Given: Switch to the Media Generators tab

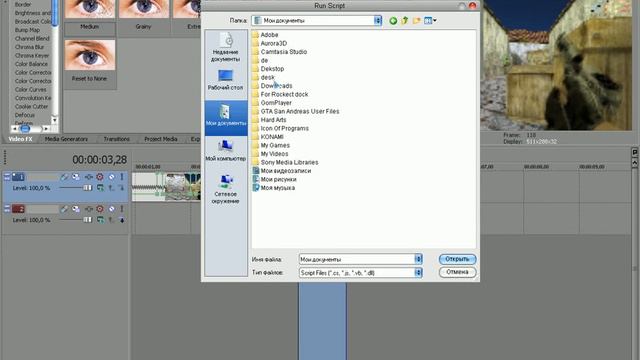Looking at the screenshot, I should 66,139.
